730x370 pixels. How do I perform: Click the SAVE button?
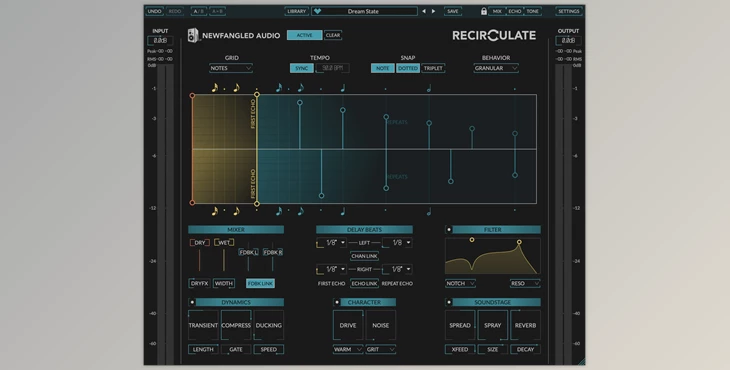click(x=453, y=11)
